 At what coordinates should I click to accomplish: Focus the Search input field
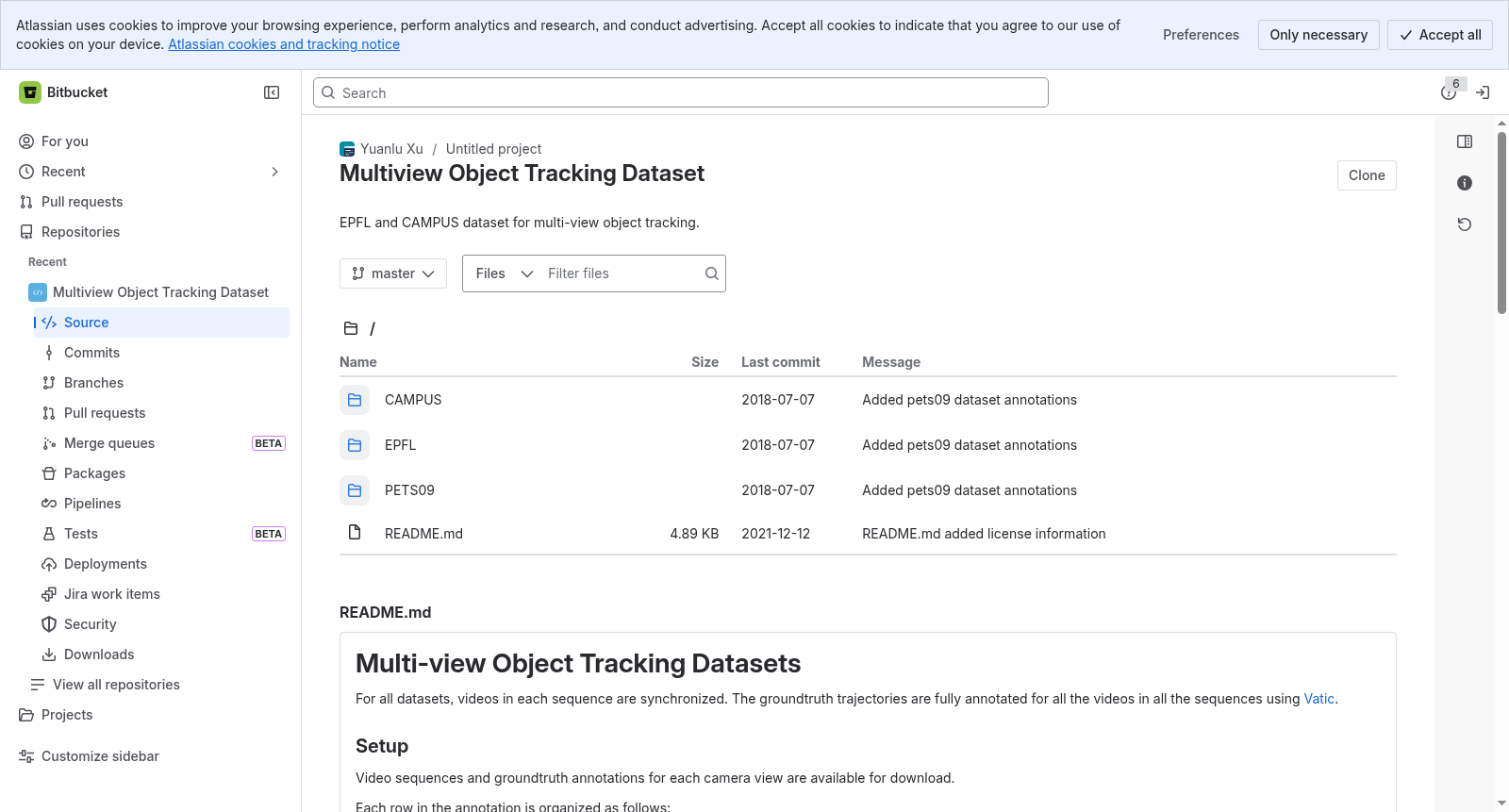pos(681,92)
